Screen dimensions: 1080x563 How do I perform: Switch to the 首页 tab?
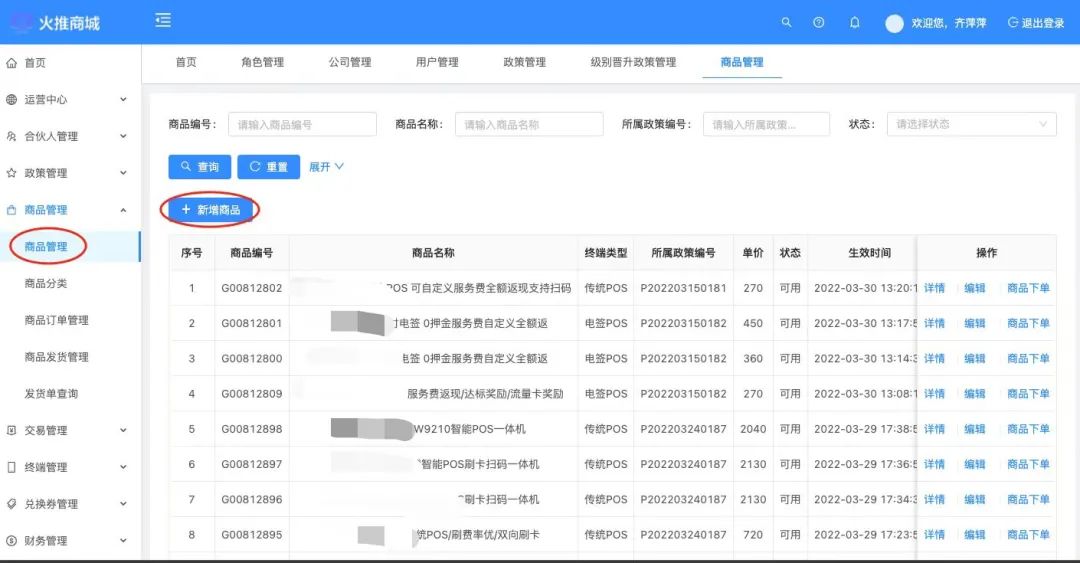[x=186, y=62]
